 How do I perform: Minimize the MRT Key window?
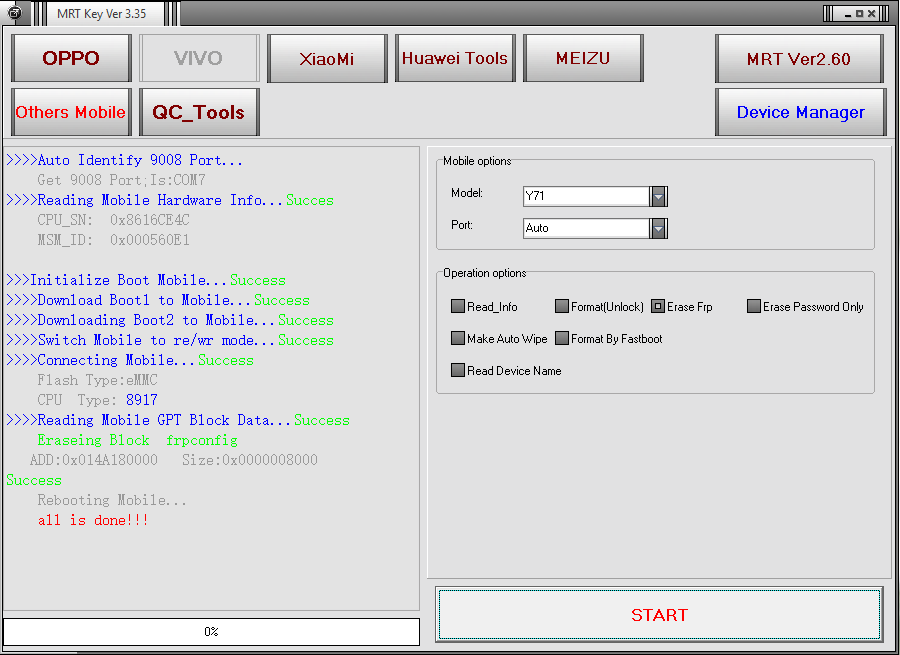(848, 14)
